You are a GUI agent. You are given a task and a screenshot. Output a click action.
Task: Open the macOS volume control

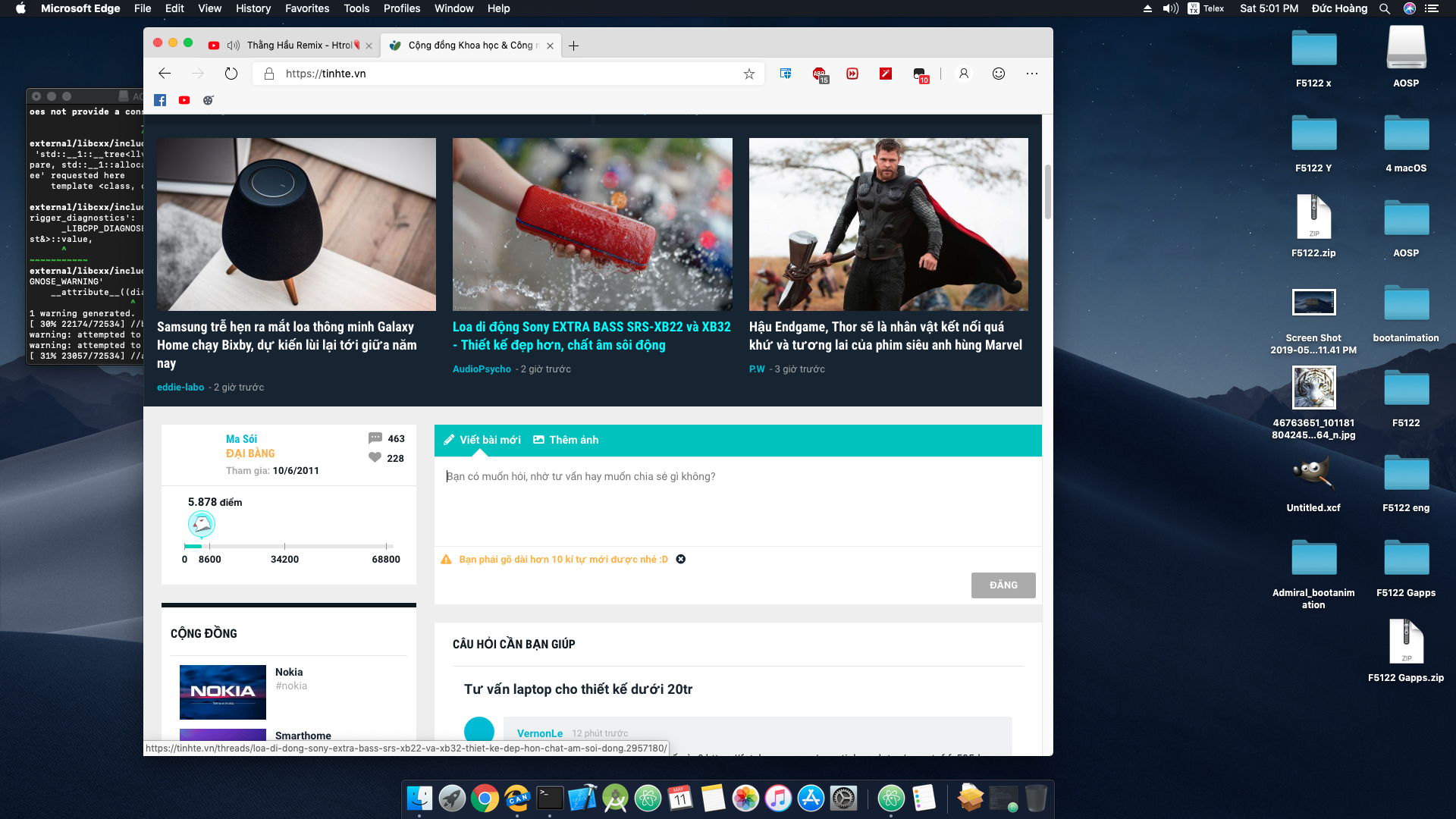pos(1171,8)
